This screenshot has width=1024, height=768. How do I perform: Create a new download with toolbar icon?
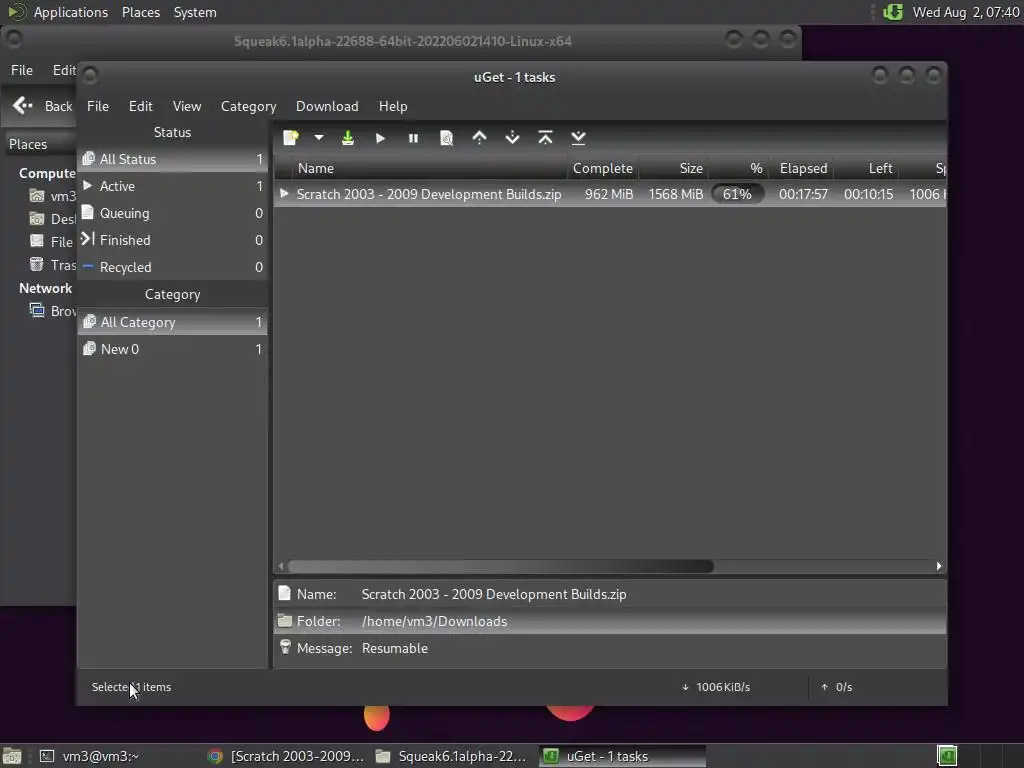click(x=291, y=138)
